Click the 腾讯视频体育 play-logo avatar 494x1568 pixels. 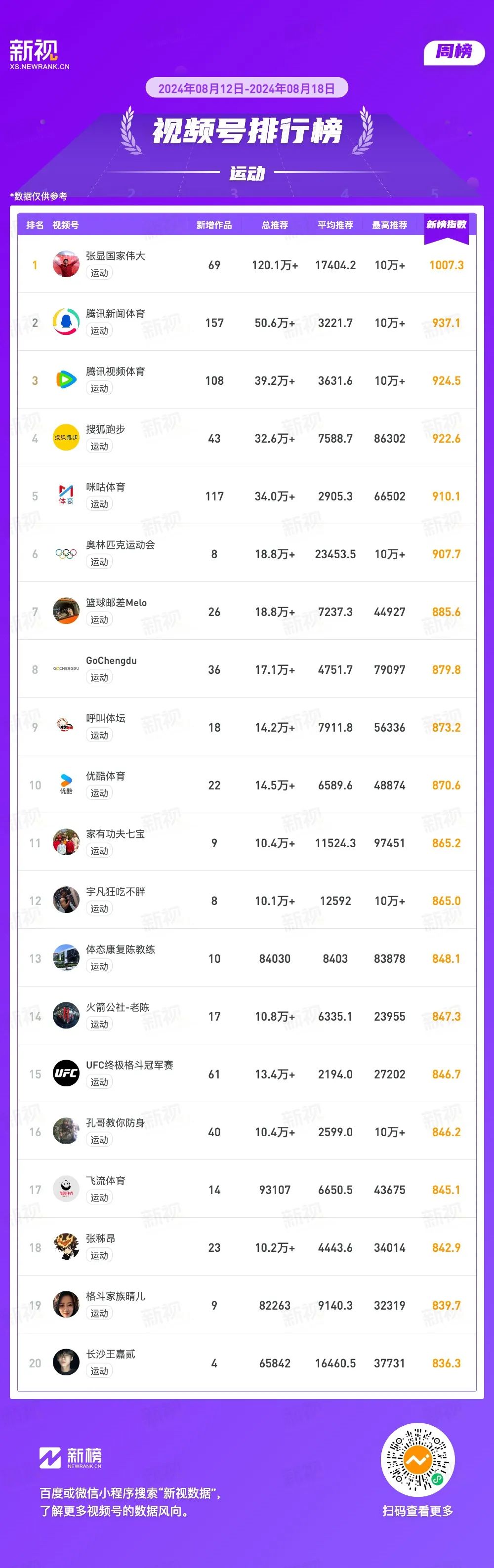point(66,380)
